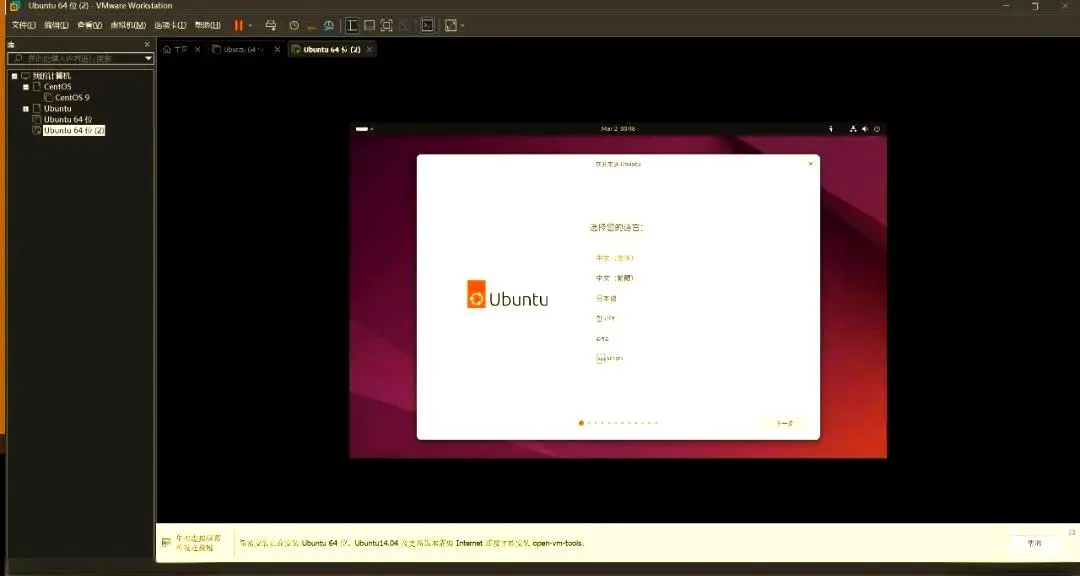The height and width of the screenshot is (576, 1080).
Task: Click the message icon in the notification bar
Action: click(166, 543)
